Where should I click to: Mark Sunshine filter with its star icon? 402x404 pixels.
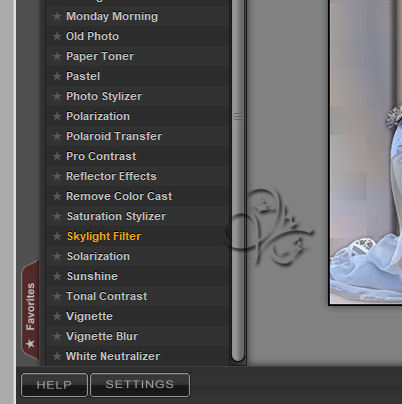coord(57,276)
